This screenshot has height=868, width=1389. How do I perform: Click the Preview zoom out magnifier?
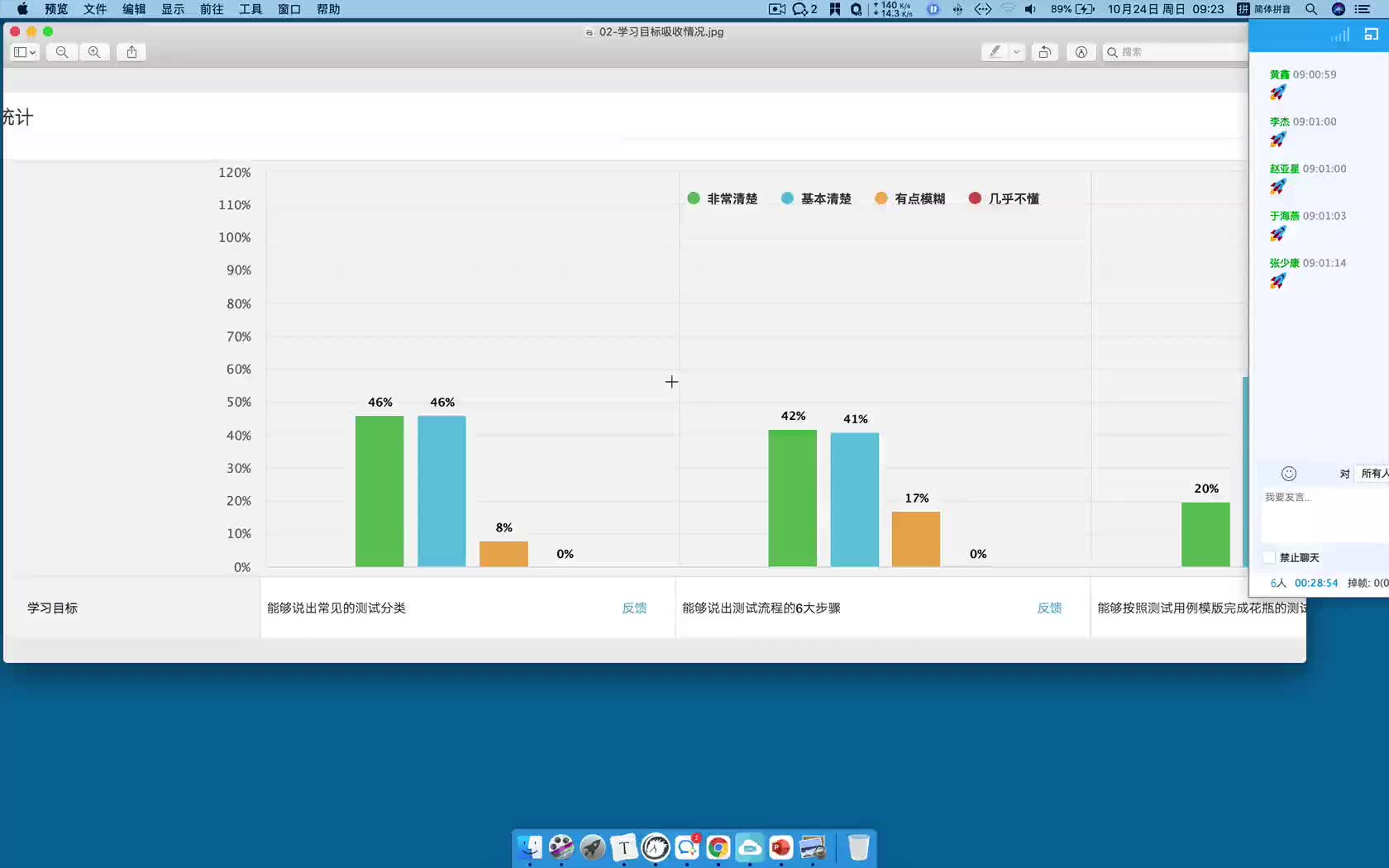(x=62, y=52)
